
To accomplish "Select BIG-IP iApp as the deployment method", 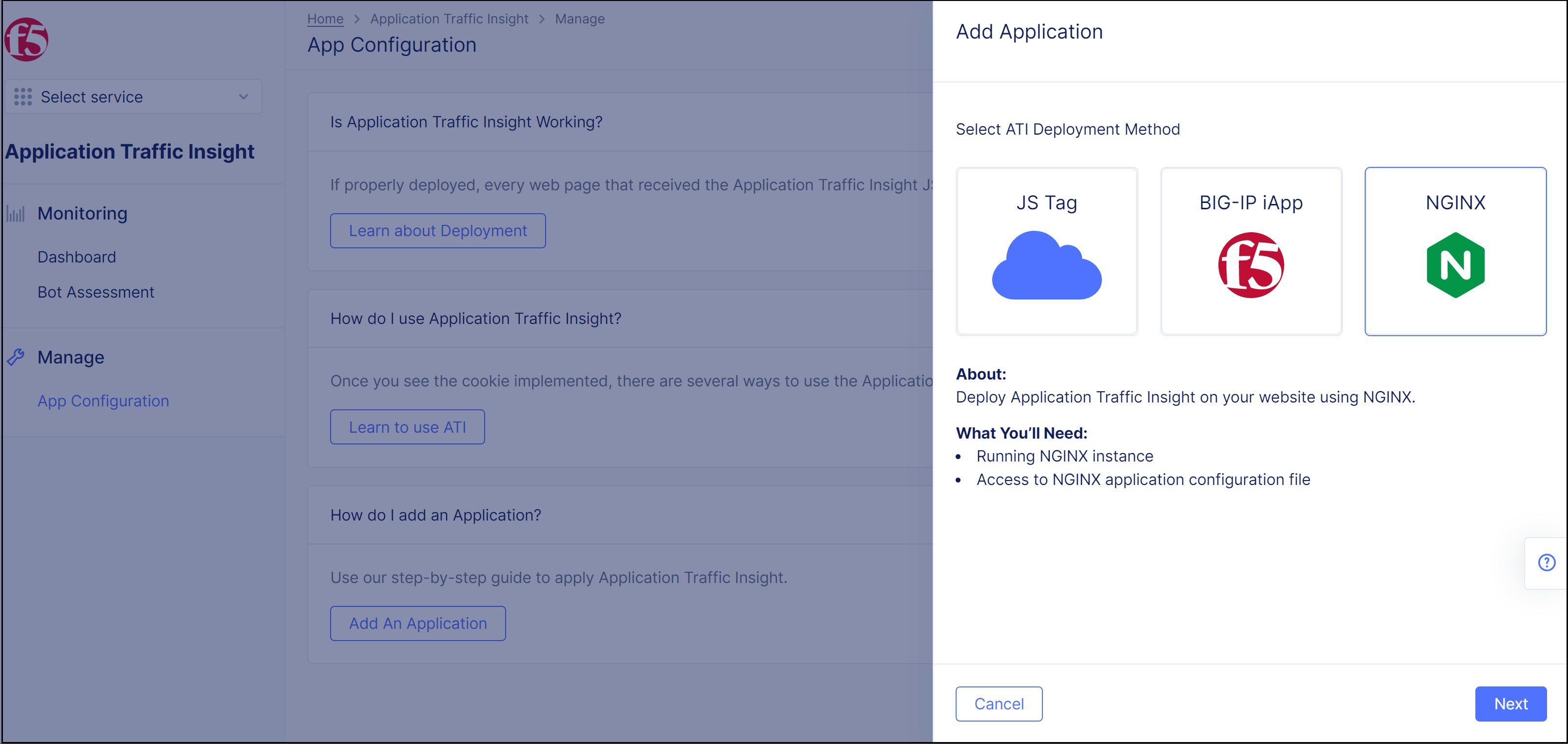I will coord(1251,251).
